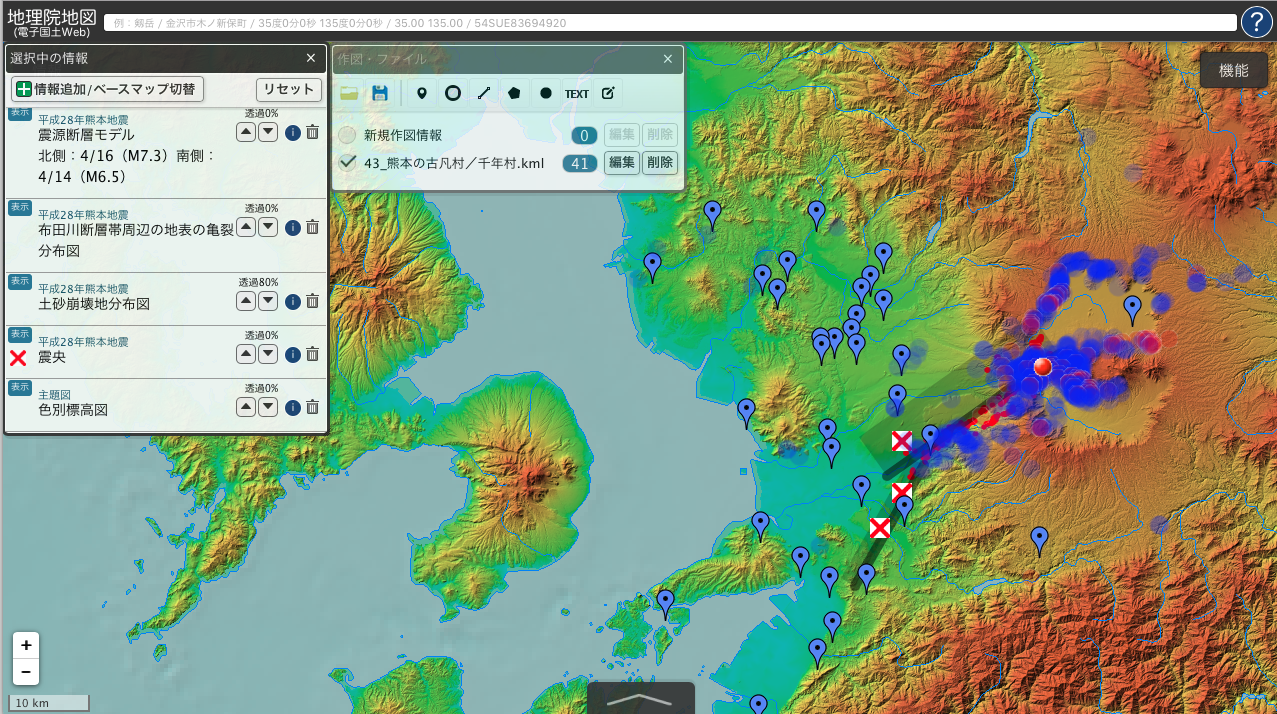
Task: Toggle 表示 for 色別標高図 layer
Action: (20, 388)
